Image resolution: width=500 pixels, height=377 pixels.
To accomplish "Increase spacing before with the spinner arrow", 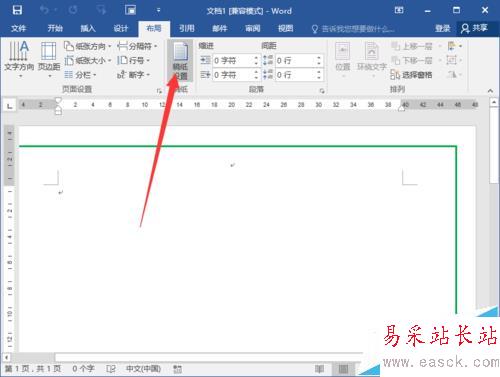I will pos(319,58).
